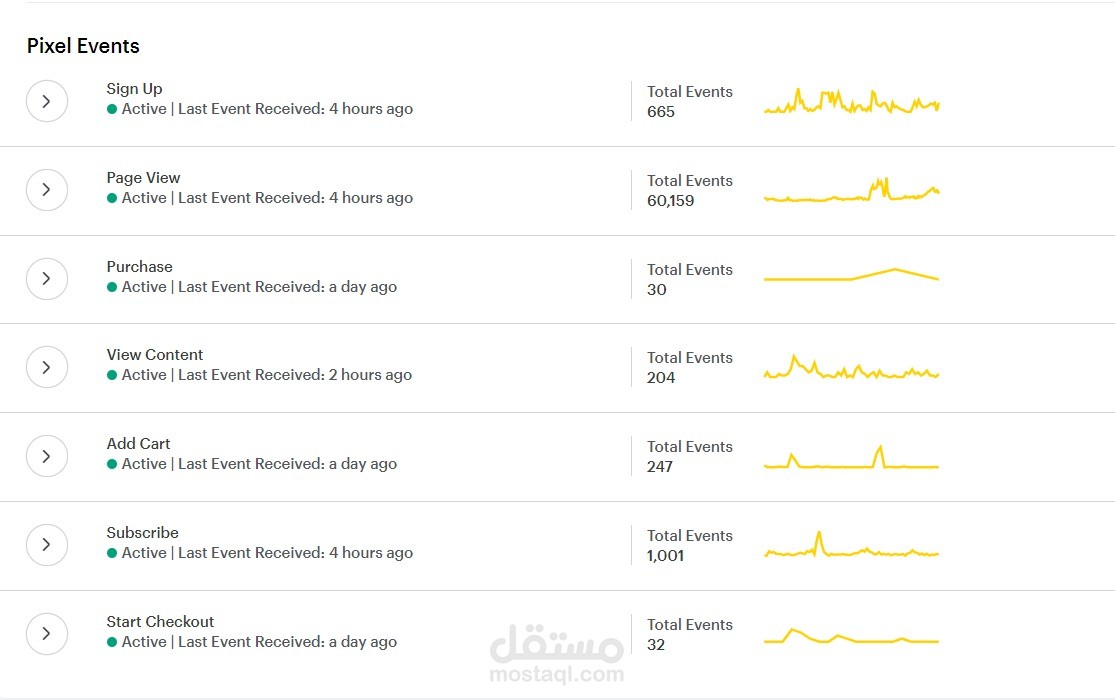The width and height of the screenshot is (1115, 700).
Task: Expand the Page View event details
Action: [47, 190]
